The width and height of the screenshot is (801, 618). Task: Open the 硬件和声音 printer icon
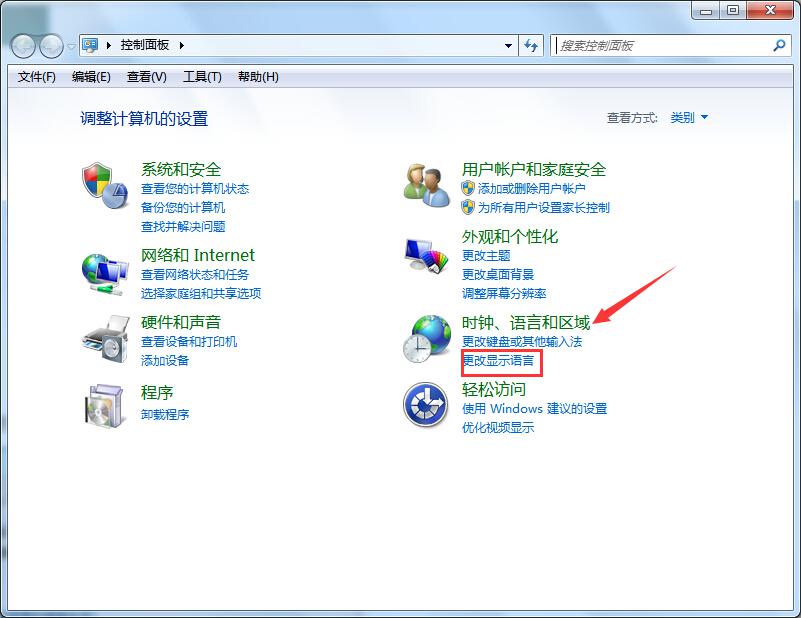[106, 339]
